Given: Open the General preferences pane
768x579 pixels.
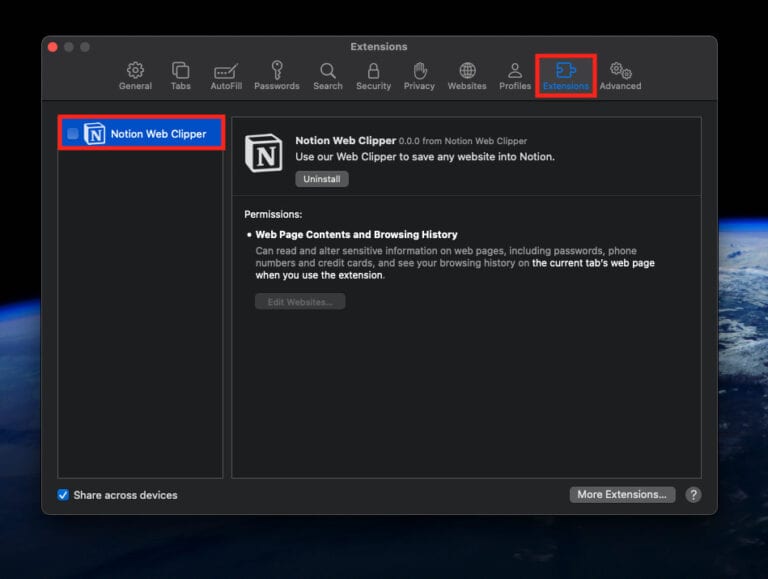Looking at the screenshot, I should pos(135,76).
